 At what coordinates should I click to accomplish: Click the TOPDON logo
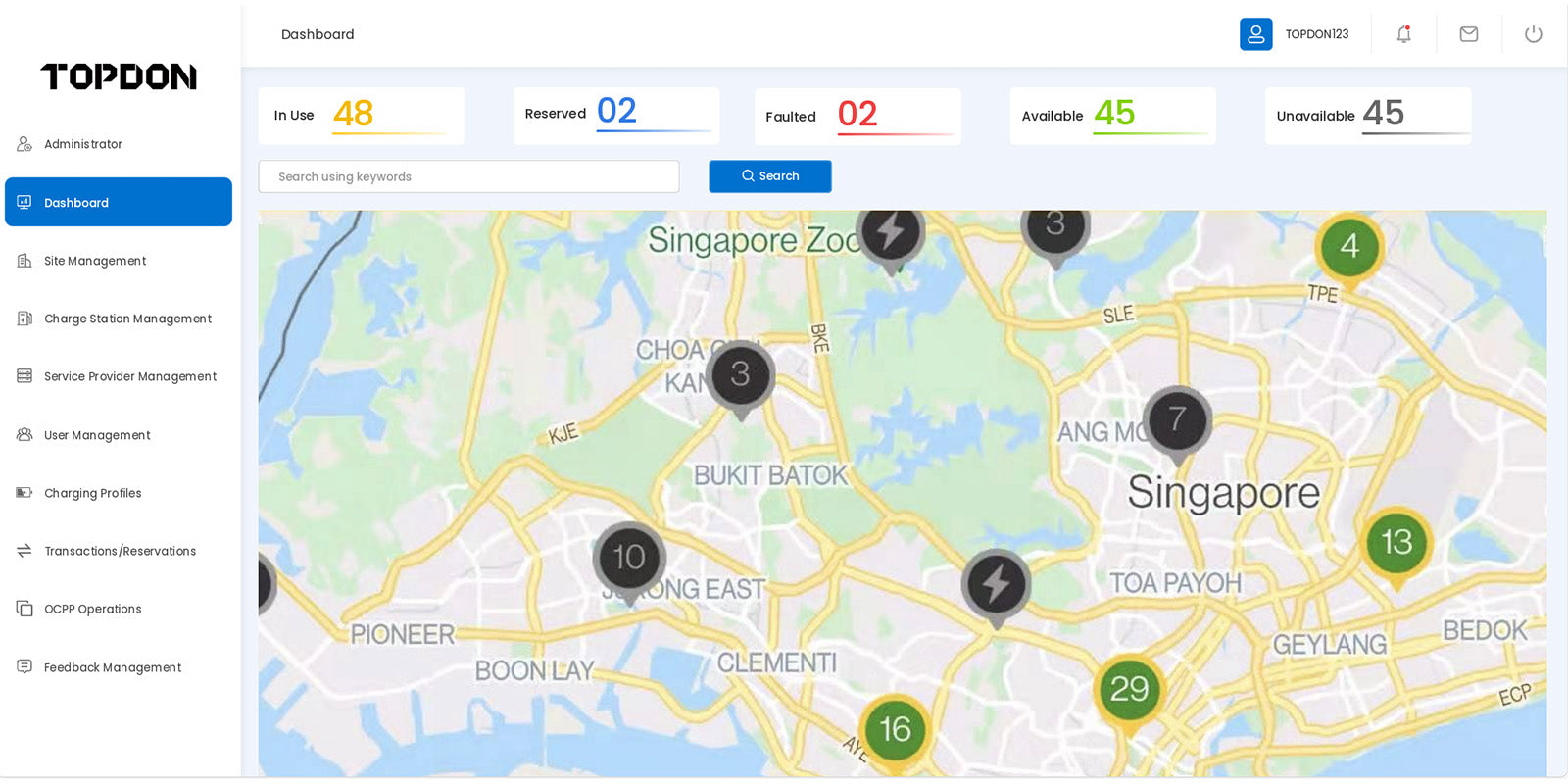(119, 76)
